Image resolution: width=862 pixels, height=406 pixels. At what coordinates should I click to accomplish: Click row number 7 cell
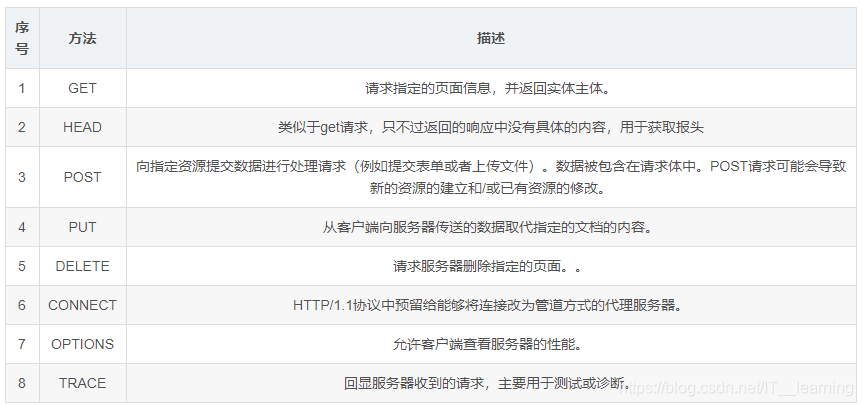(22, 344)
